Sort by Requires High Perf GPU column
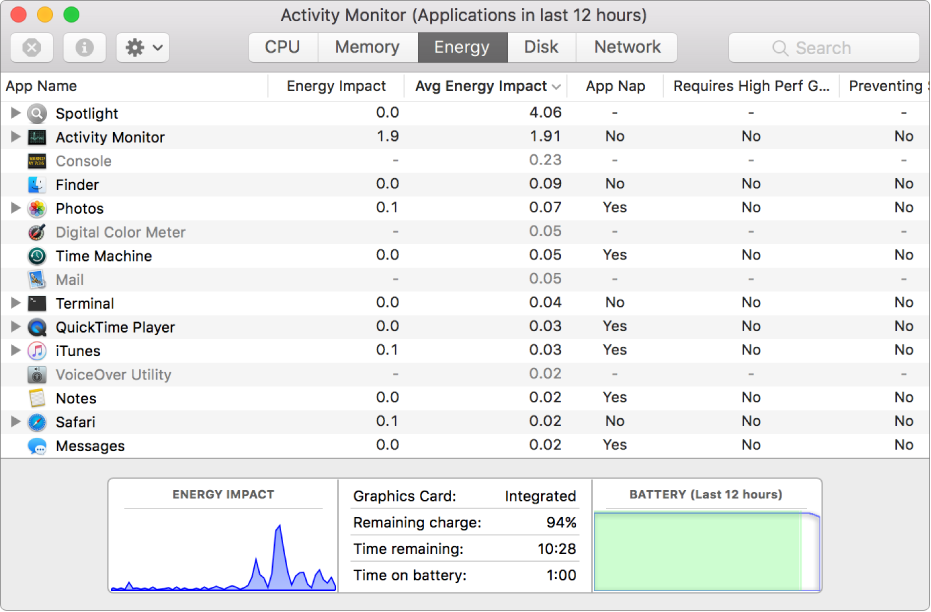Screen dimensions: 931x612 [751, 86]
